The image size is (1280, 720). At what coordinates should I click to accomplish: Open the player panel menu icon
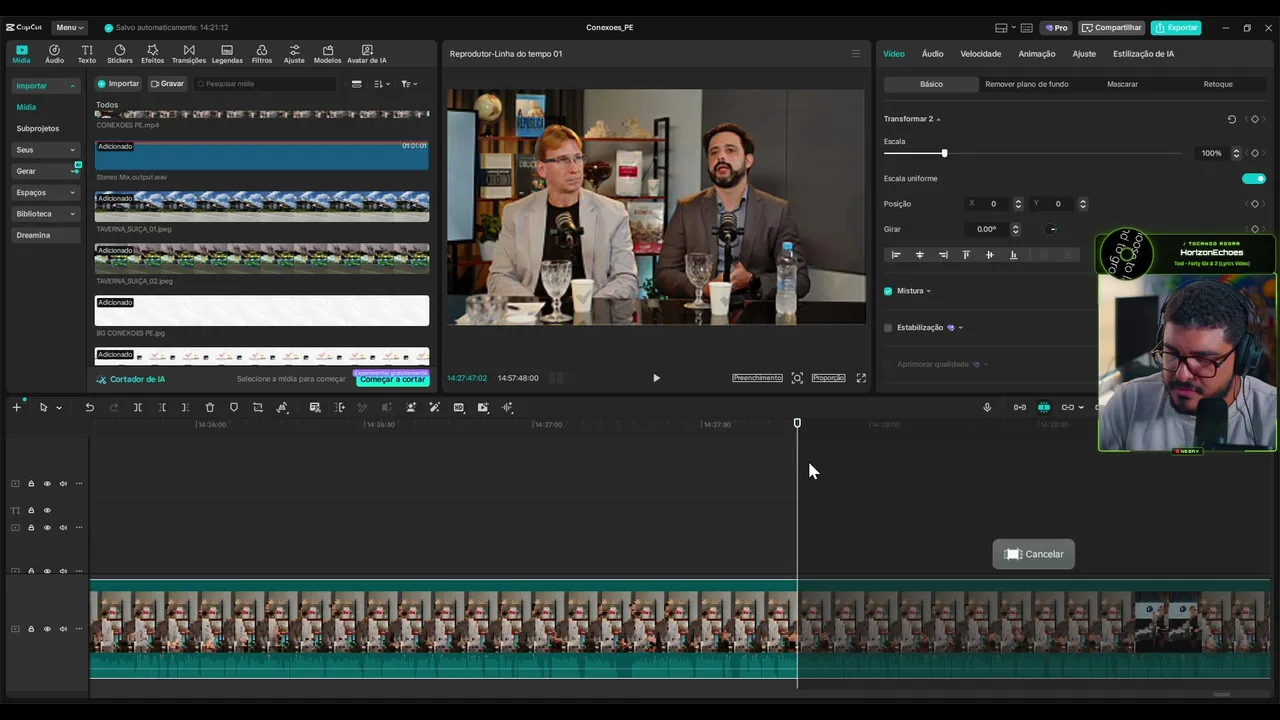pyautogui.click(x=855, y=54)
